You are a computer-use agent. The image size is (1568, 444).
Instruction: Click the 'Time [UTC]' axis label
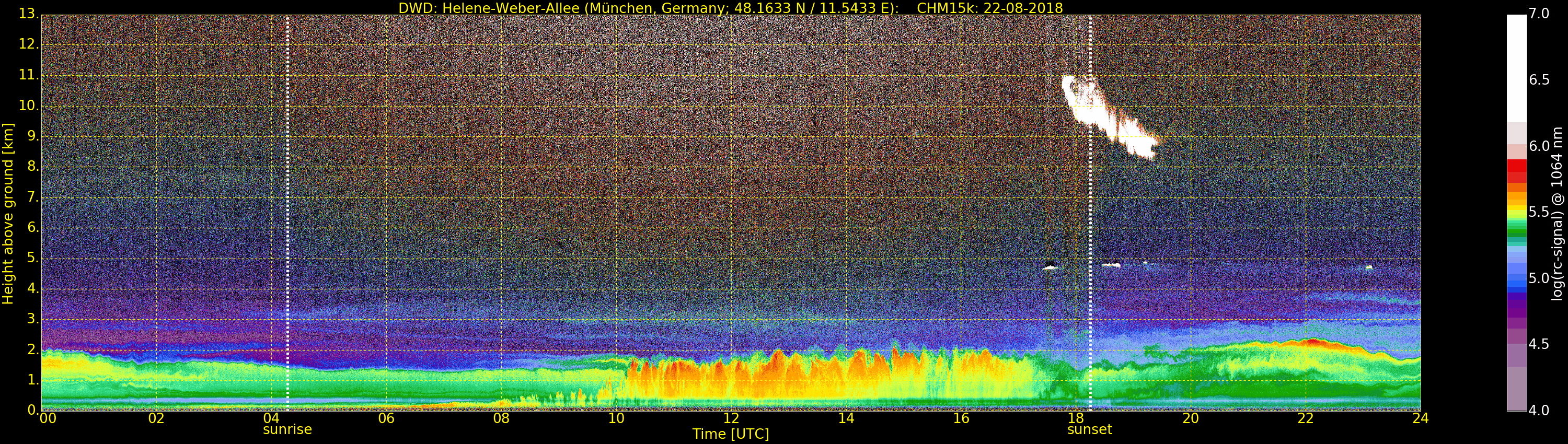(731, 434)
